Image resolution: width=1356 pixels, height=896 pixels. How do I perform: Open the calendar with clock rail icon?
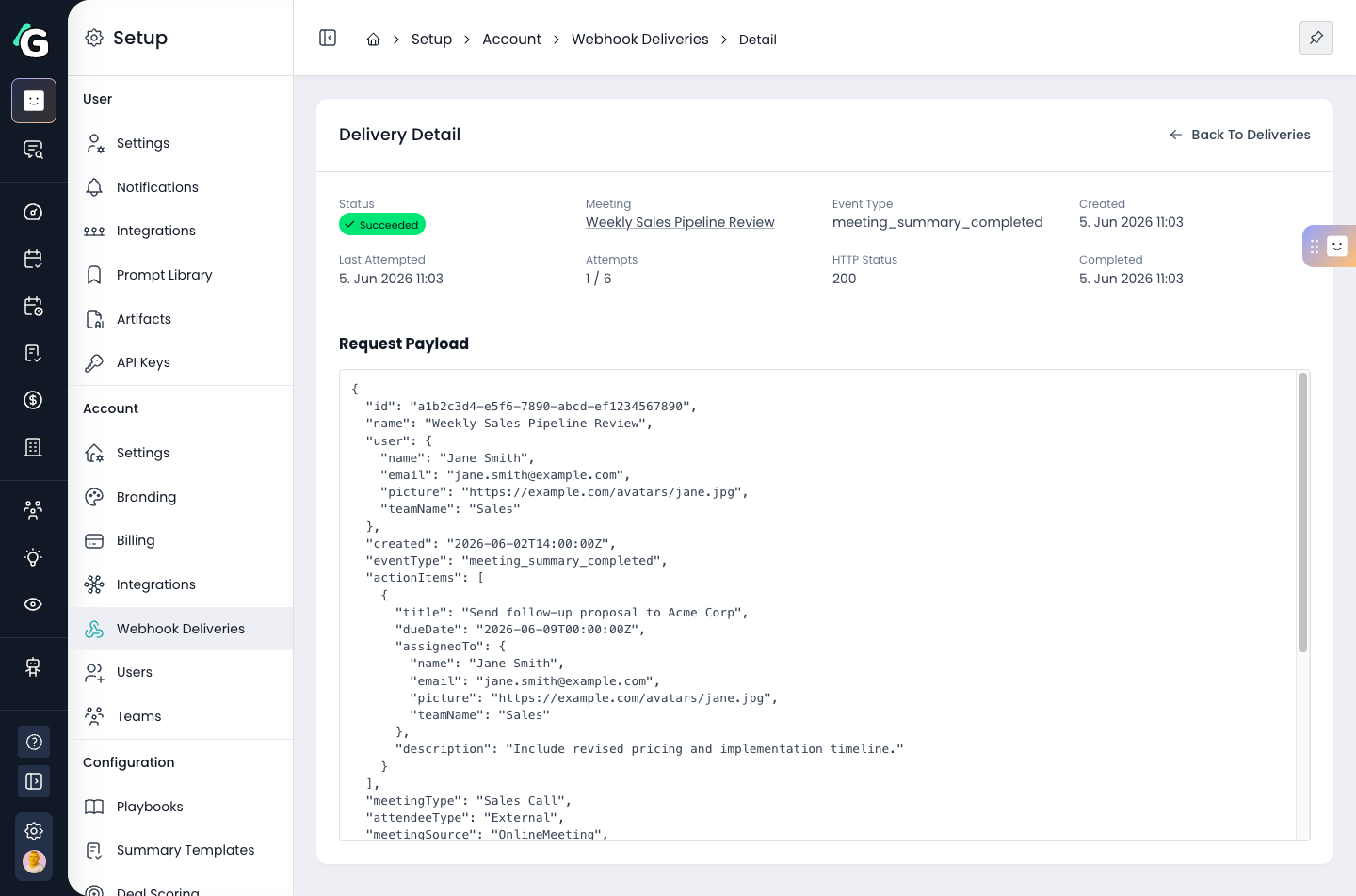(x=34, y=306)
